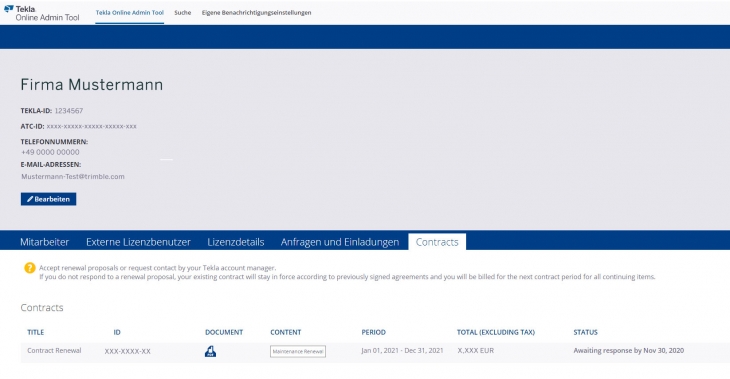Viewport: 730px width, 379px height.
Task: Click the contract ID XXX-XXXX-XX
Action: [128, 352]
